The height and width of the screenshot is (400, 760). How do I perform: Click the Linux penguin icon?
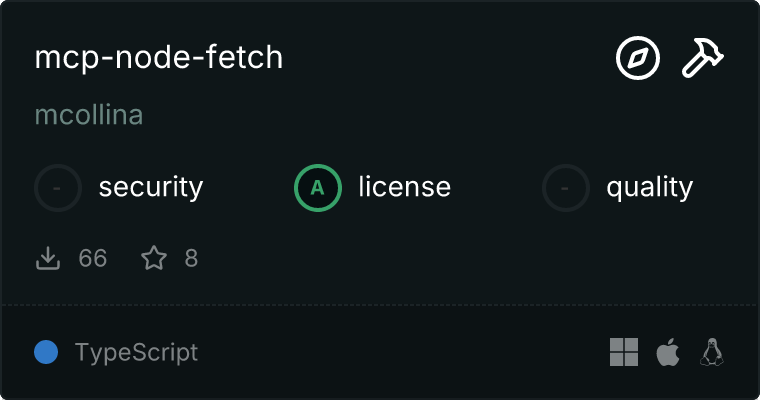712,352
